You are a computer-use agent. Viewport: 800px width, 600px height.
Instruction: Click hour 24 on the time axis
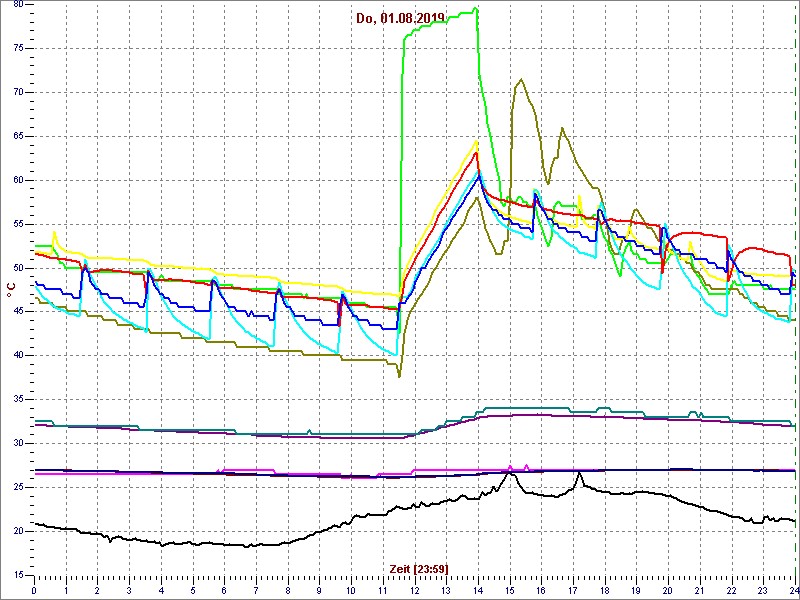793,590
